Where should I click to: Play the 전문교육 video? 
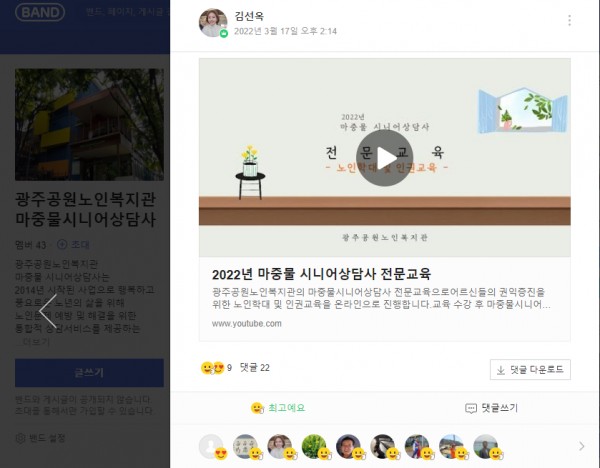(384, 158)
